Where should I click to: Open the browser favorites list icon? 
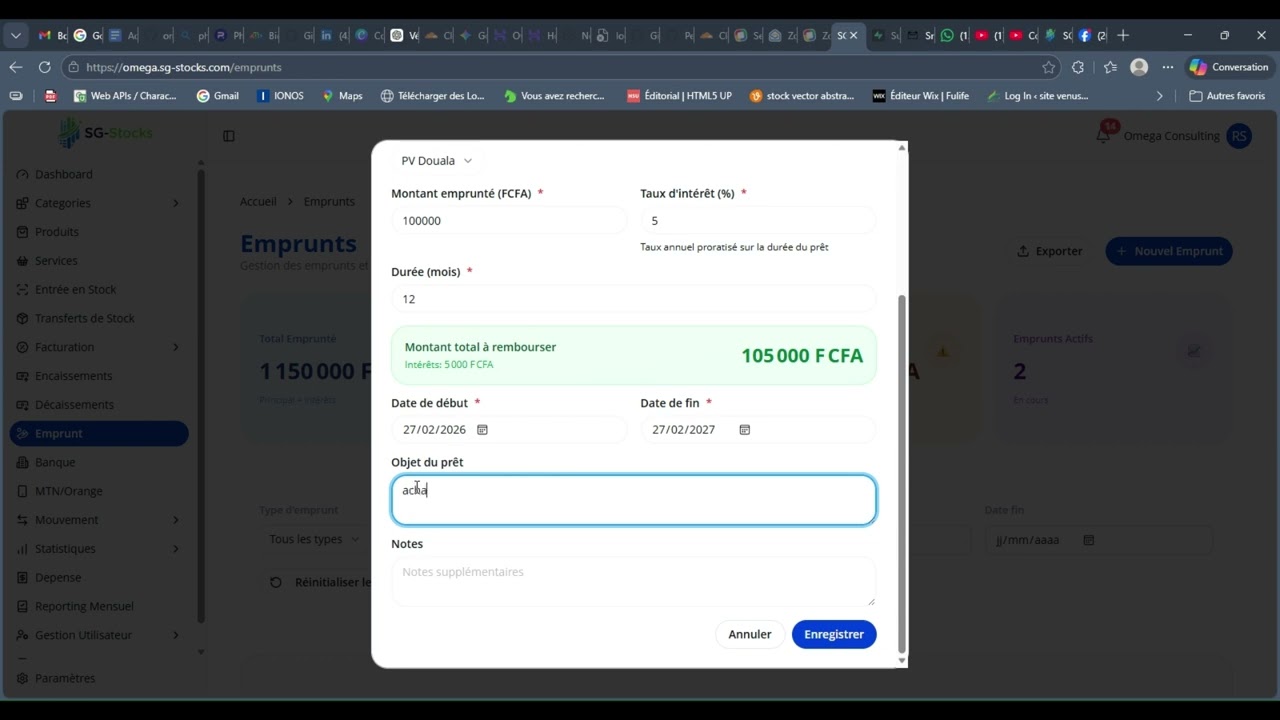click(x=1110, y=67)
